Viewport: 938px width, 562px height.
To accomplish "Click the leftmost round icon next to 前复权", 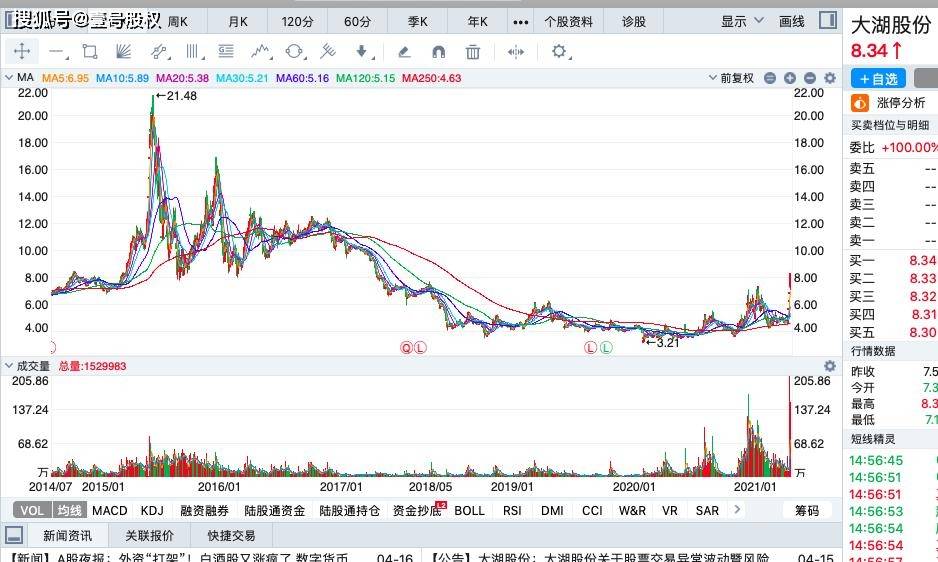I will coord(770,78).
